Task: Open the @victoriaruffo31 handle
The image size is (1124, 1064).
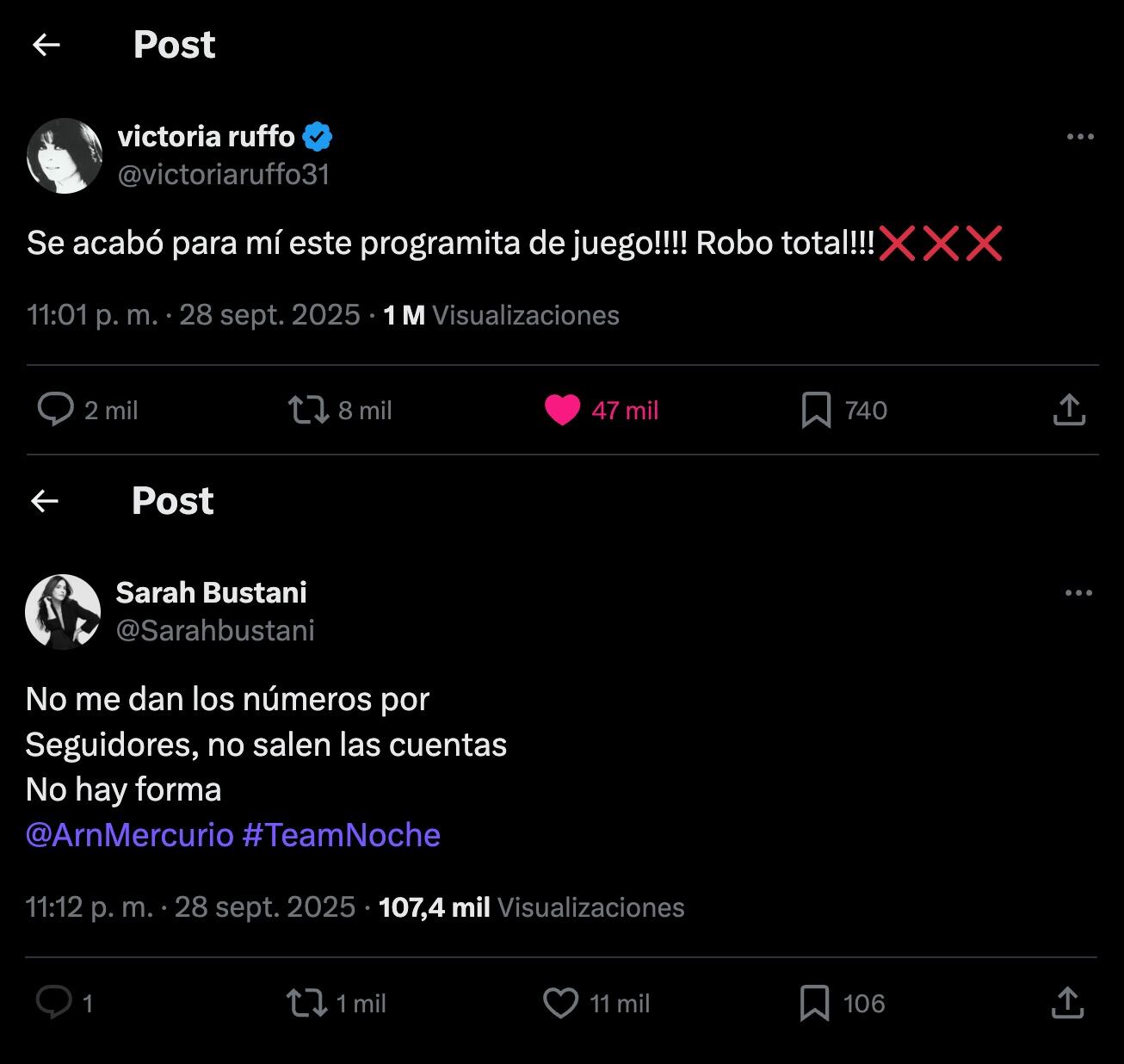Action: [x=224, y=175]
